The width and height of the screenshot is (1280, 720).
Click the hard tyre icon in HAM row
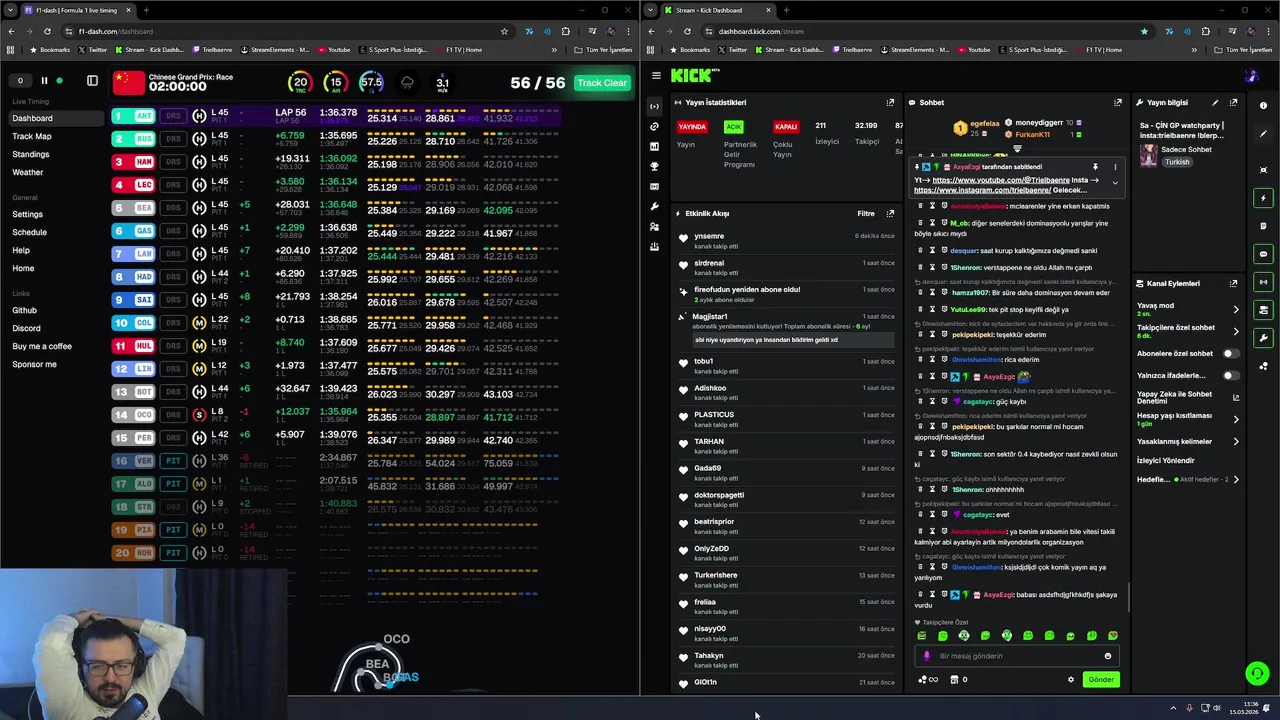199,162
